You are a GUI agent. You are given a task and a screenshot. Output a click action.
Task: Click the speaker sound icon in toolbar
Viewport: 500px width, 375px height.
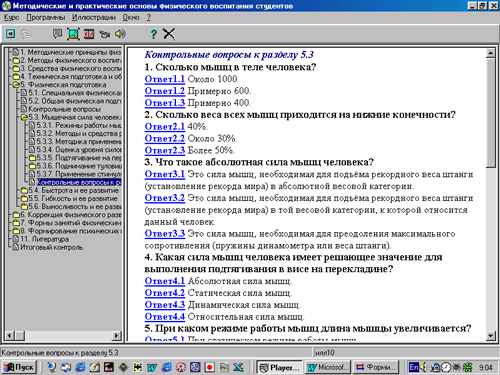(x=120, y=34)
